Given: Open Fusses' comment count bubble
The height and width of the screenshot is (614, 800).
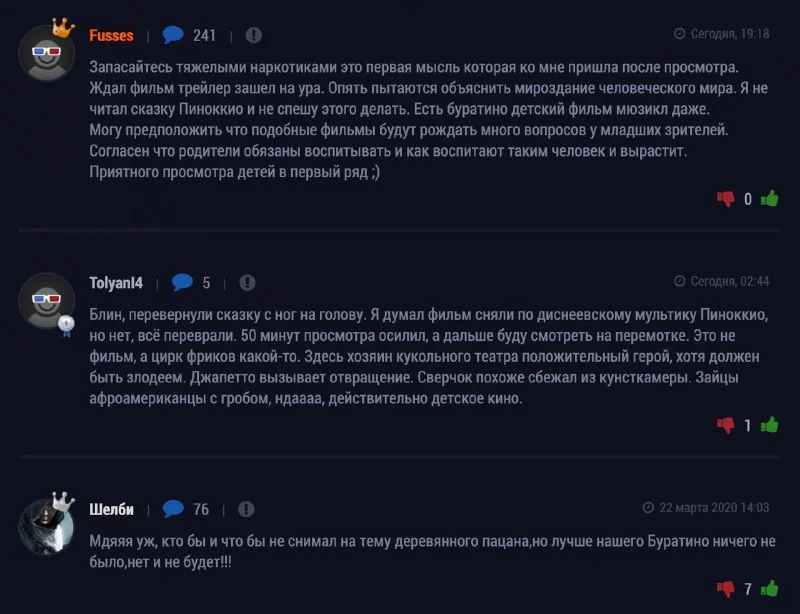Looking at the screenshot, I should [174, 35].
